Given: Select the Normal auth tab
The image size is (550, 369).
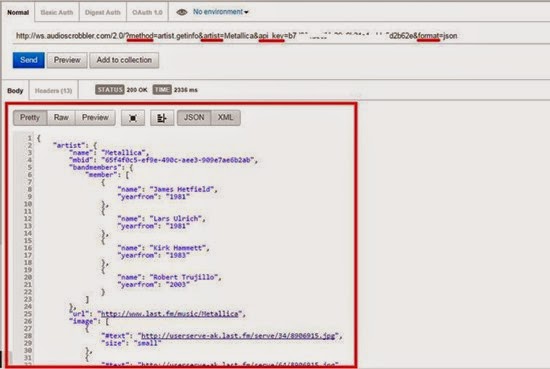Looking at the screenshot, I should 18,12.
